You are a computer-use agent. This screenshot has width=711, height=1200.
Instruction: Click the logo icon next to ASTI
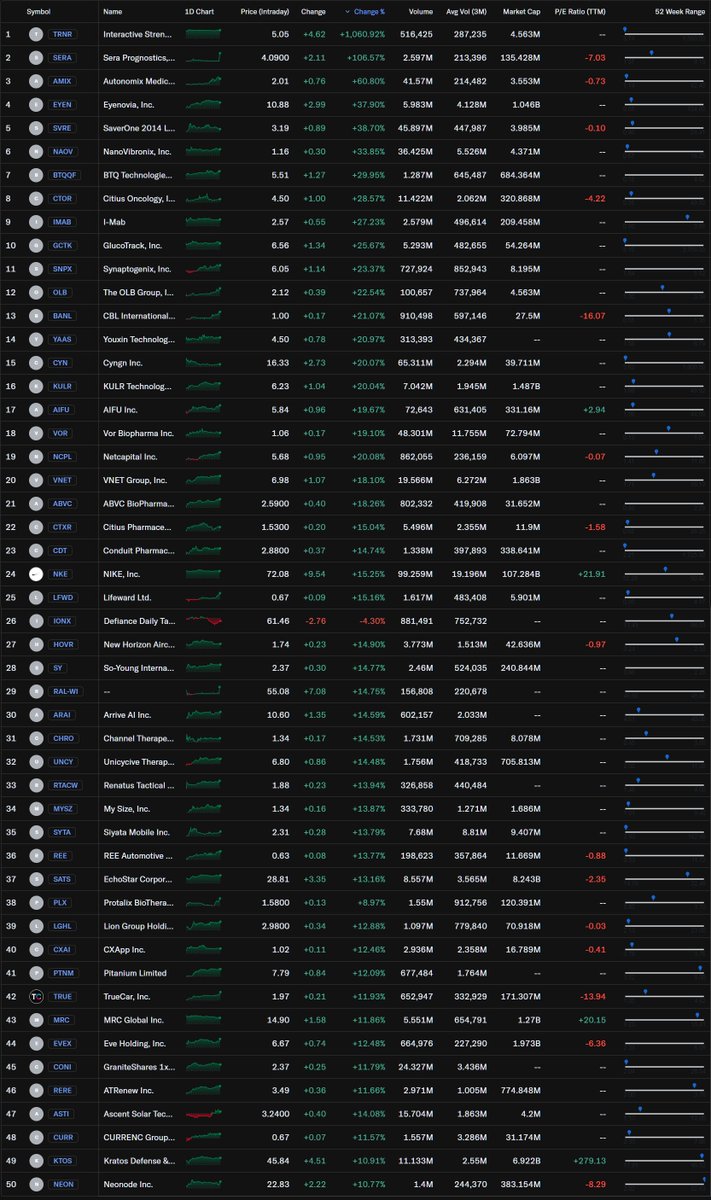[36, 1114]
